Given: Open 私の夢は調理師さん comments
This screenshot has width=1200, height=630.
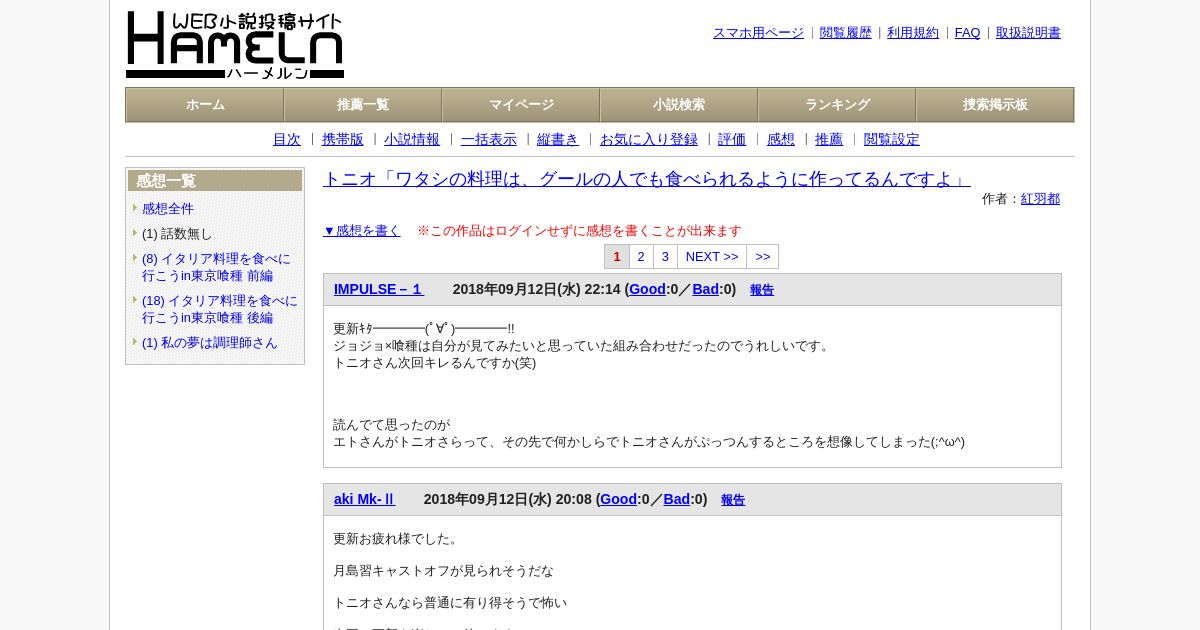Looking at the screenshot, I should (x=210, y=343).
